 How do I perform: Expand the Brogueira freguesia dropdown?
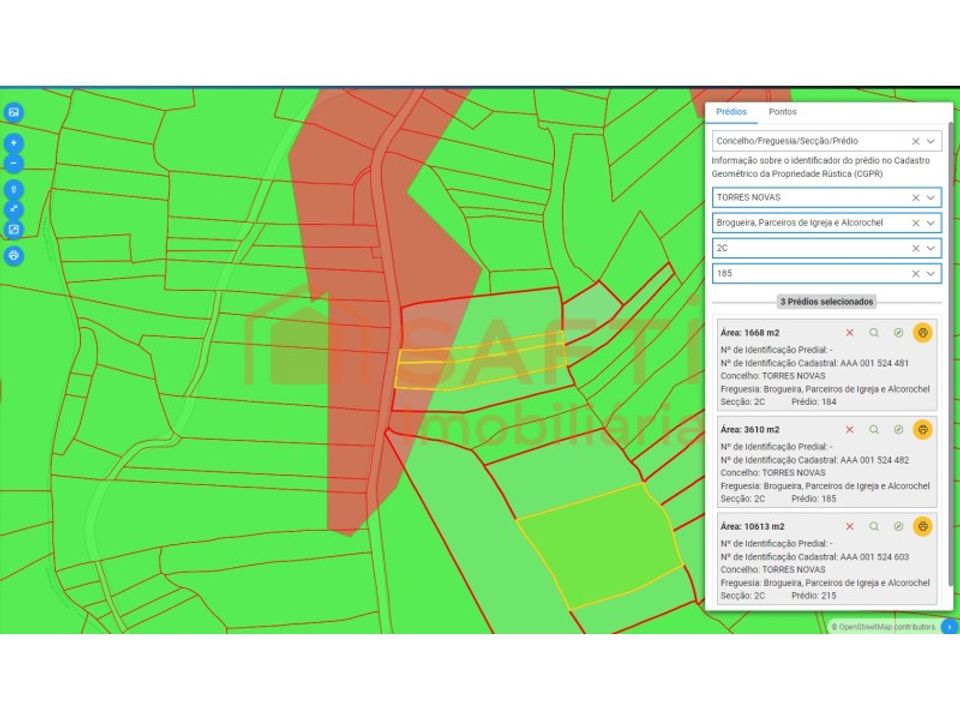click(x=931, y=223)
